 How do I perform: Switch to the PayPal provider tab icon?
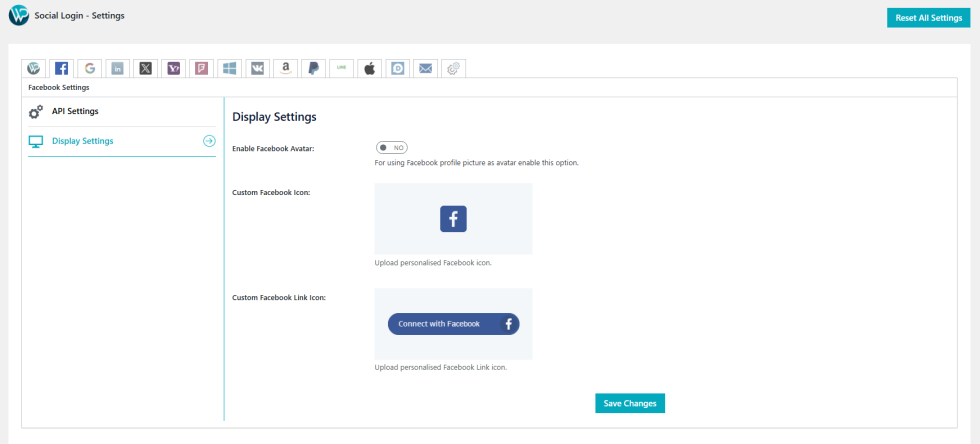pyautogui.click(x=314, y=68)
